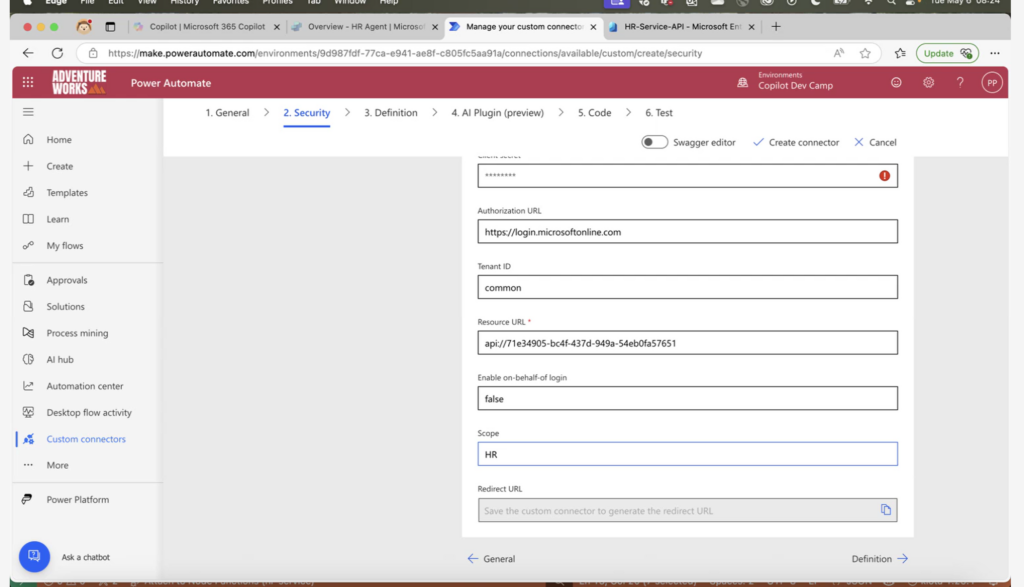Open the read aloud icon in address bar
This screenshot has width=1024, height=587.
coord(839,53)
